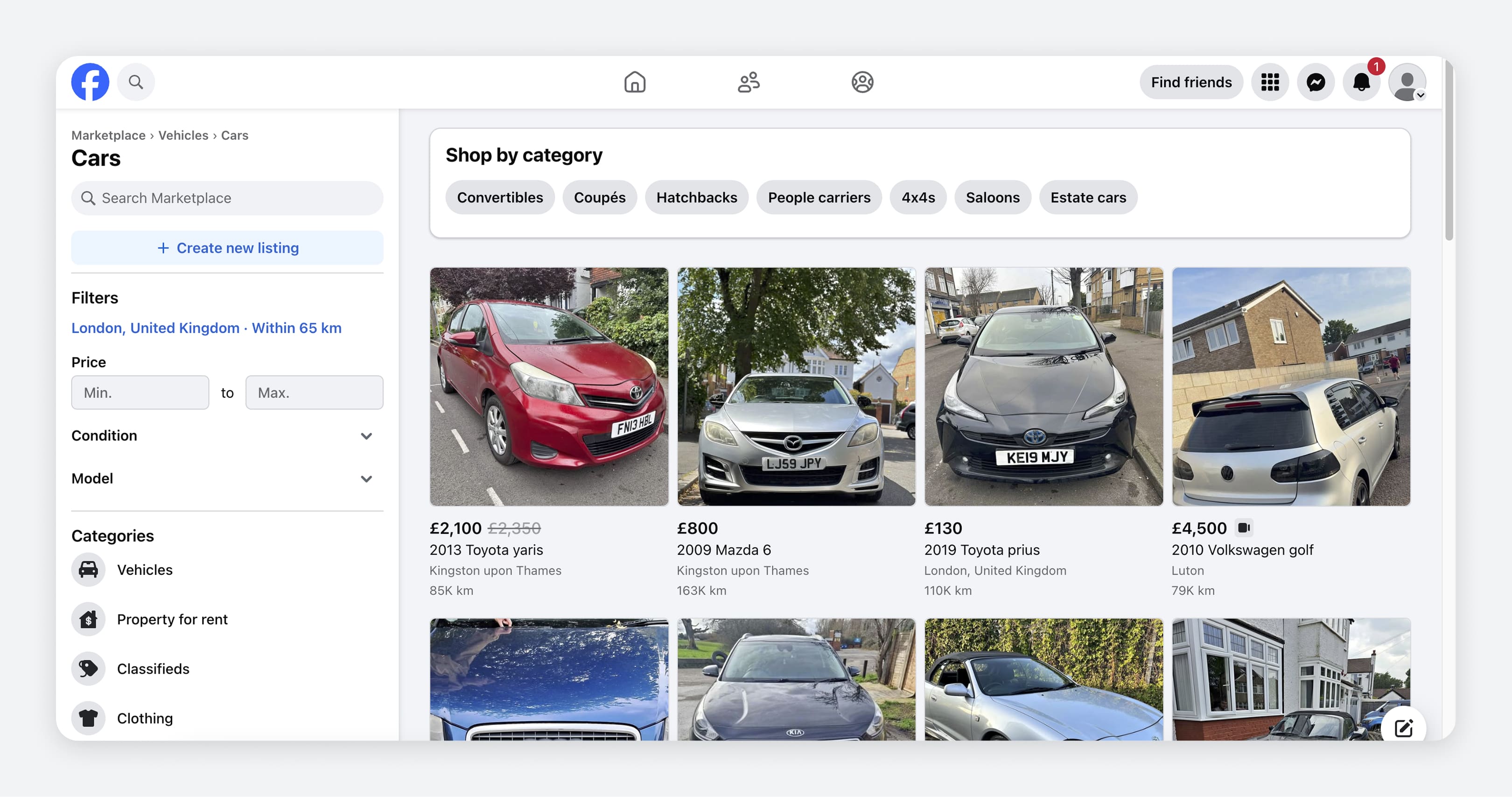Open the Friends icon in navigation
Screen dimensions: 1512x797
point(749,82)
